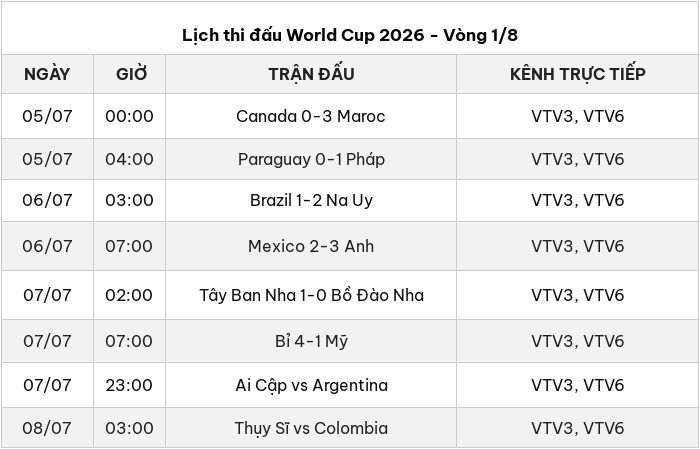Viewport: 700px width, 449px height.
Task: Click the Mexico 2-3 Anh match cell
Action: 311,246
